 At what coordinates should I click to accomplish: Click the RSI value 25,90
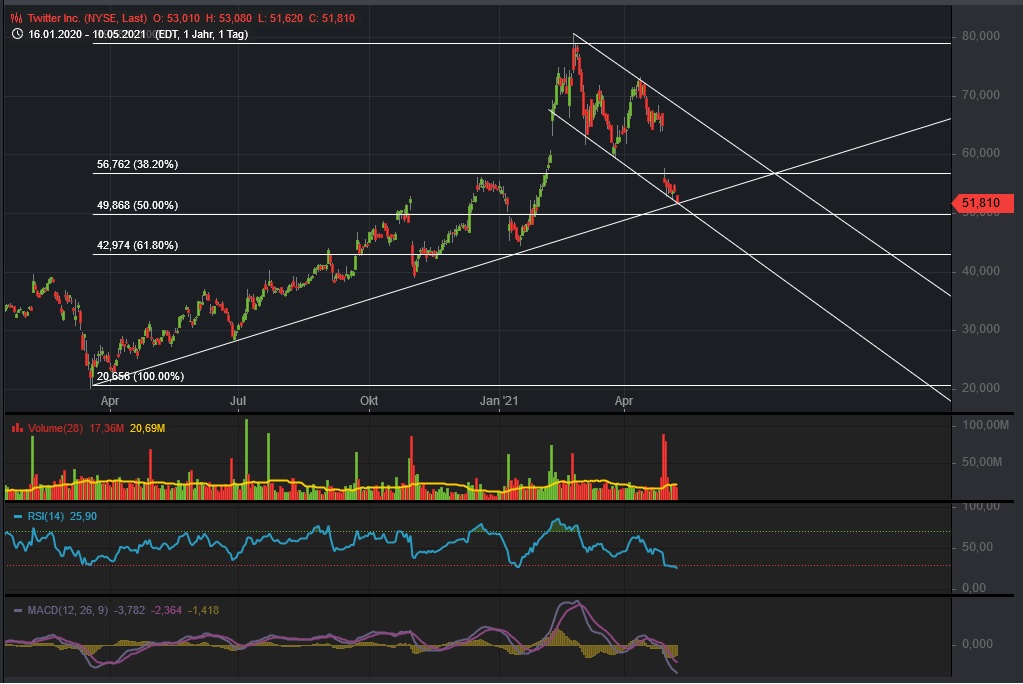[x=84, y=516]
